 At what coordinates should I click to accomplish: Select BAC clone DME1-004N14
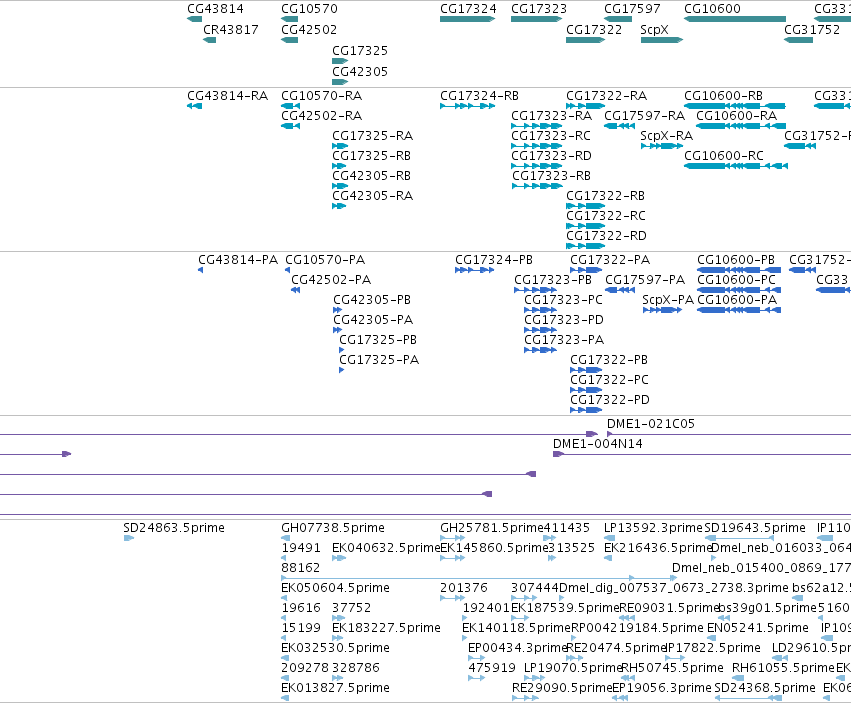[598, 444]
